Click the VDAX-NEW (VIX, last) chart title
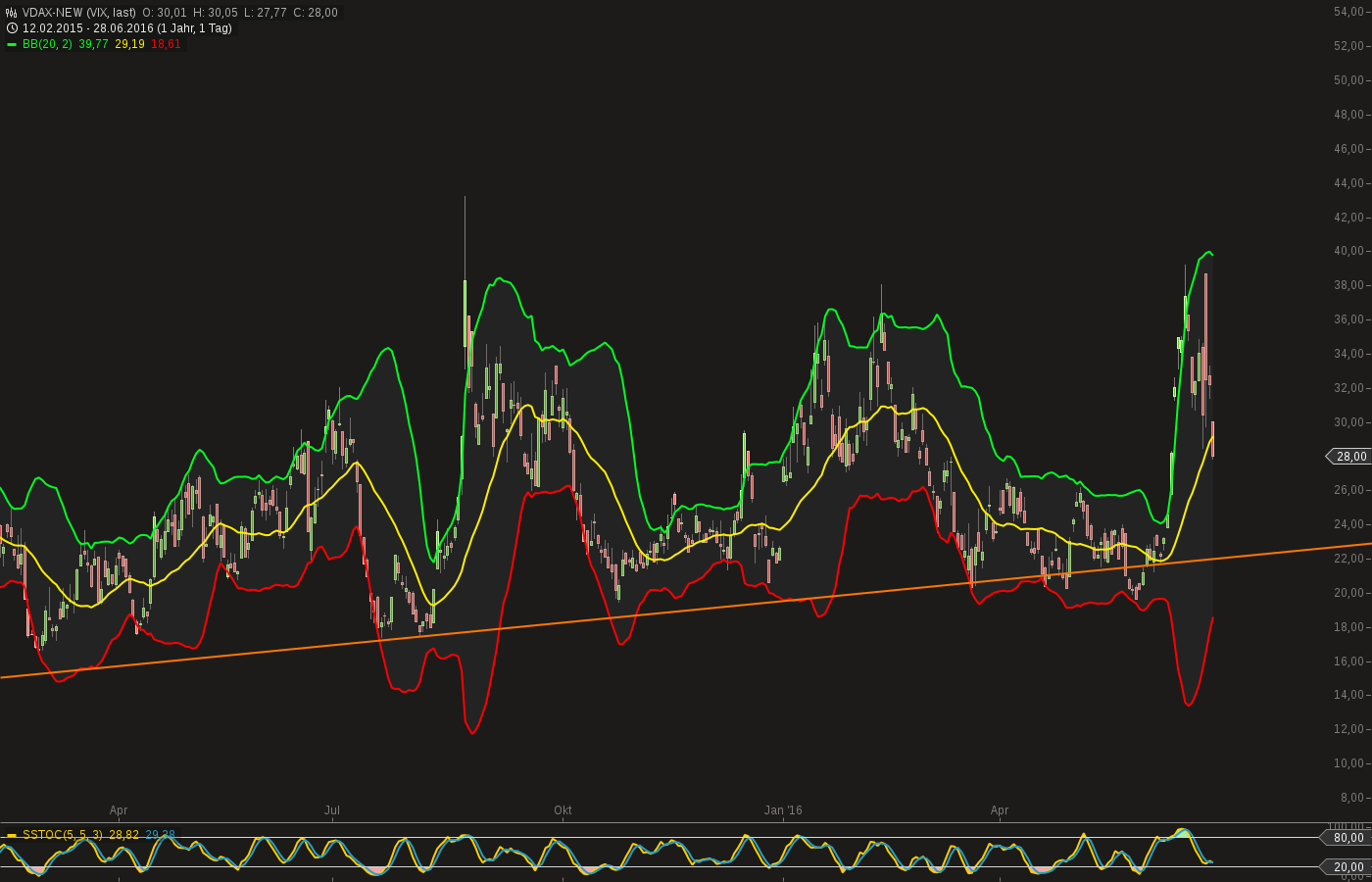The width and height of the screenshot is (1372, 882). 78,12
